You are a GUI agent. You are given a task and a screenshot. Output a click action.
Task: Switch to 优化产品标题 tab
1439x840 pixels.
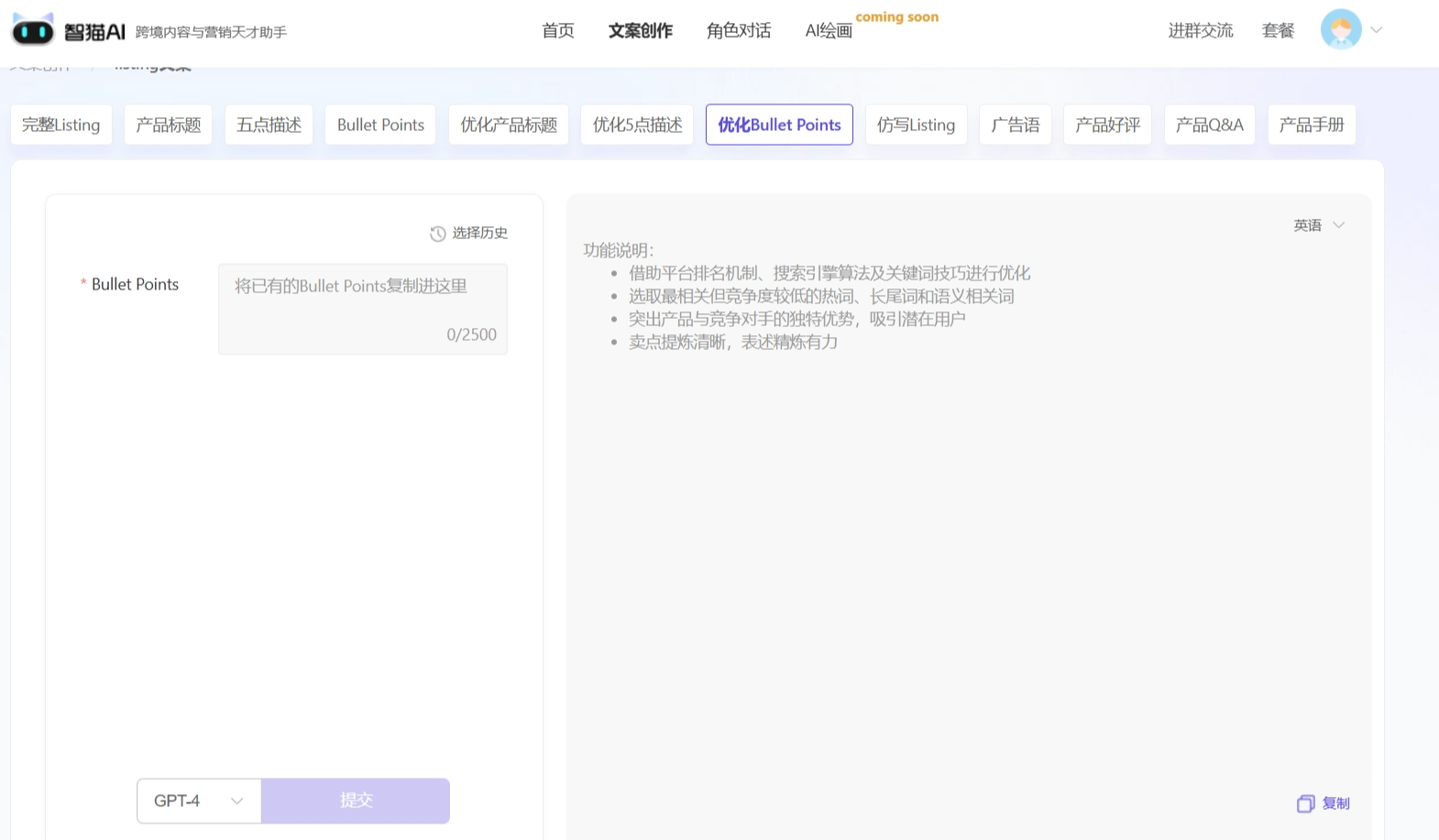(509, 125)
